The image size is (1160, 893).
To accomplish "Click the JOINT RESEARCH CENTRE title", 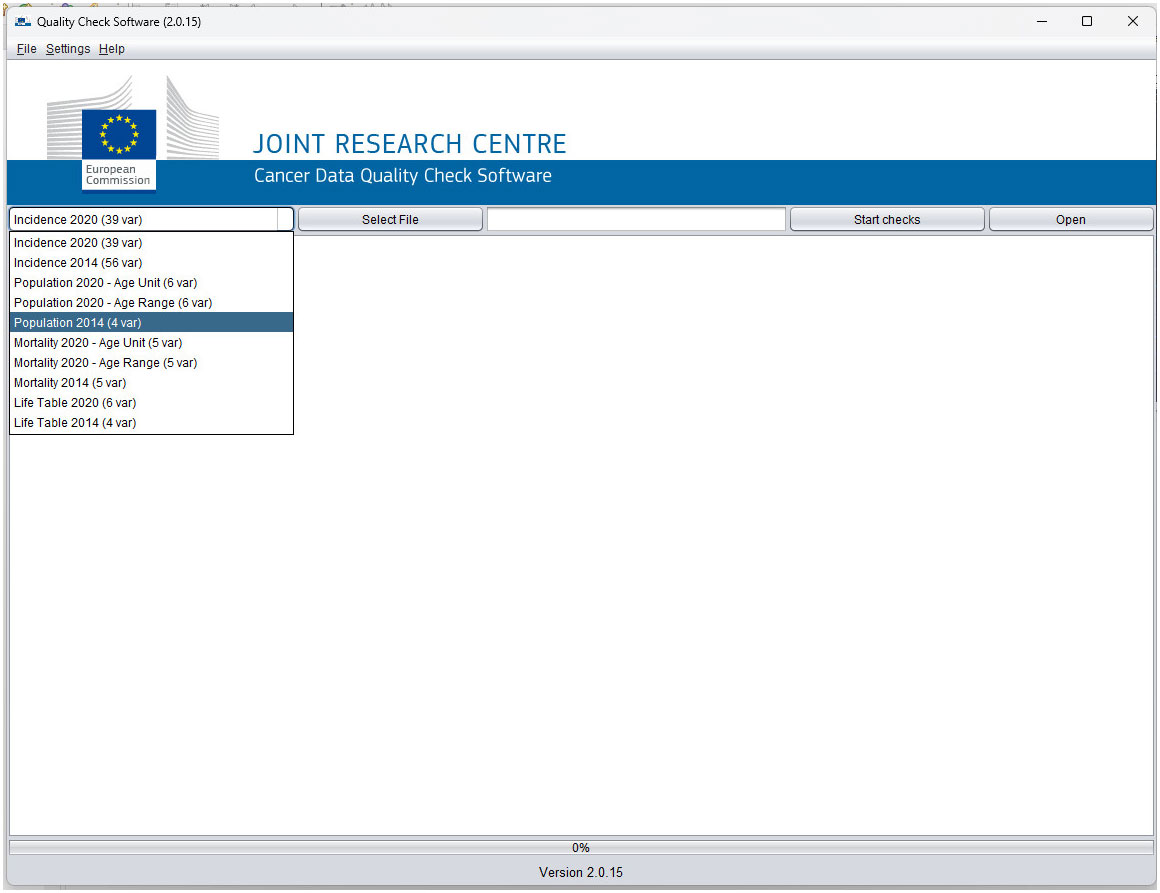I will 410,144.
